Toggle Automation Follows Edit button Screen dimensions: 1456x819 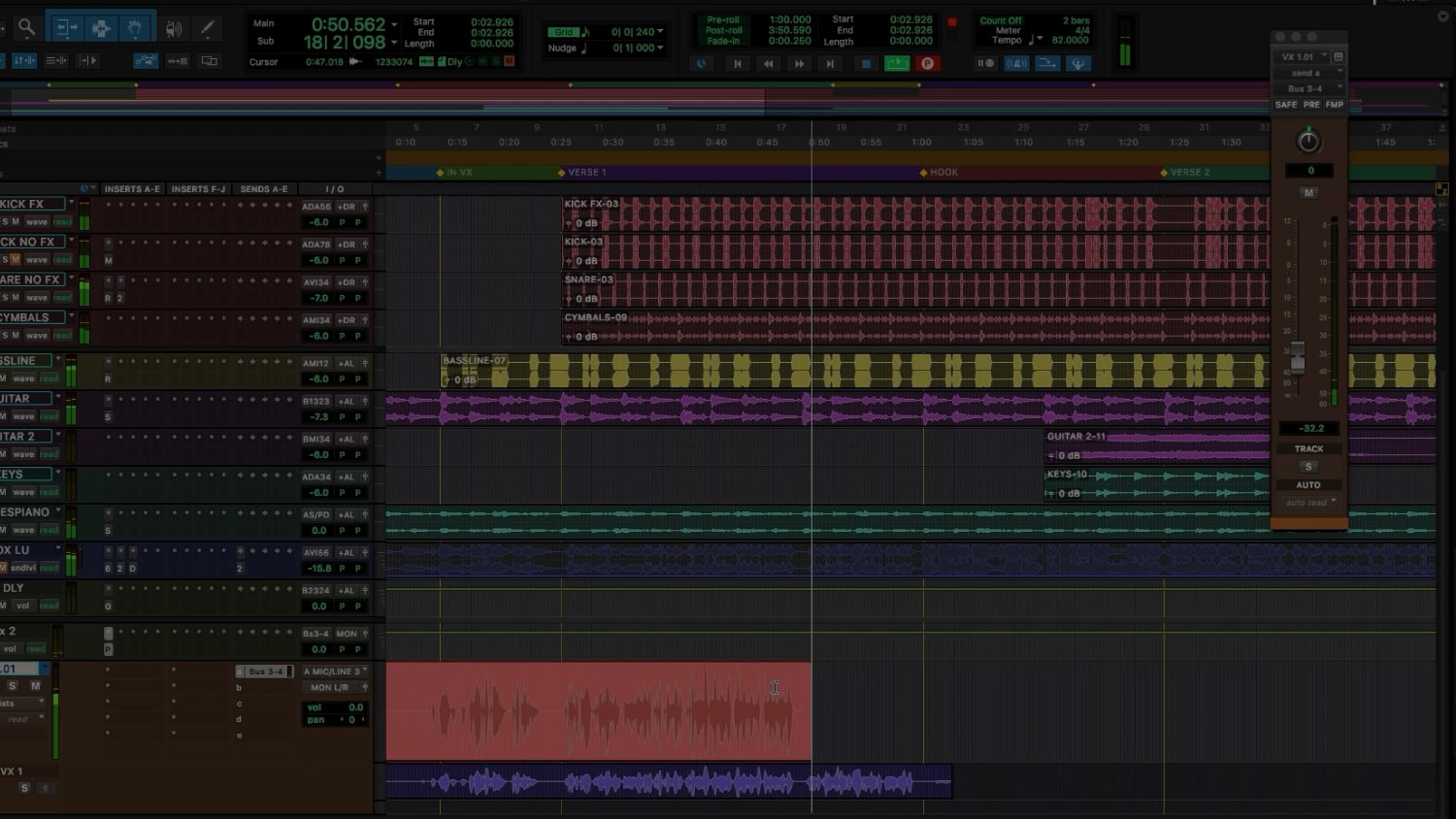click(146, 61)
